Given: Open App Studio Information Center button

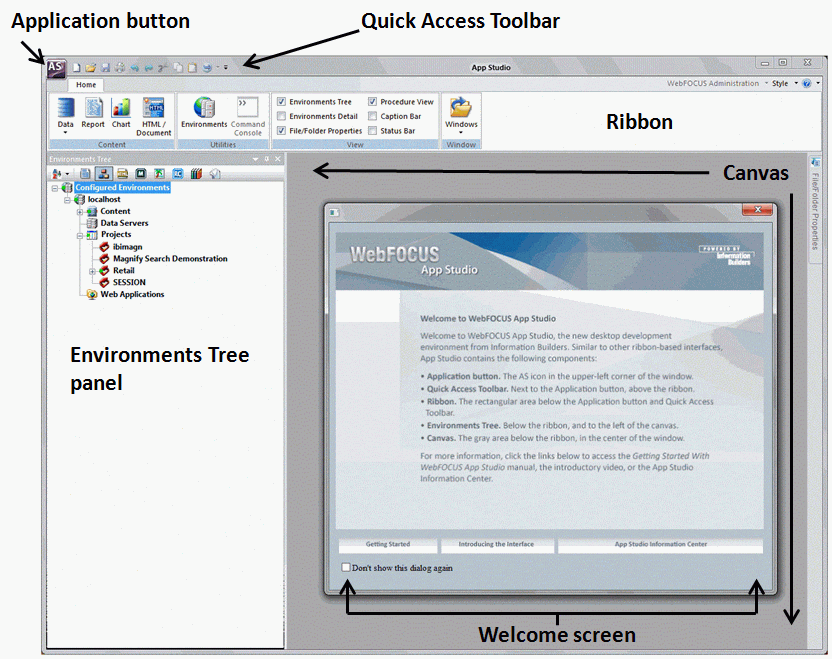Looking at the screenshot, I should pos(661,544).
